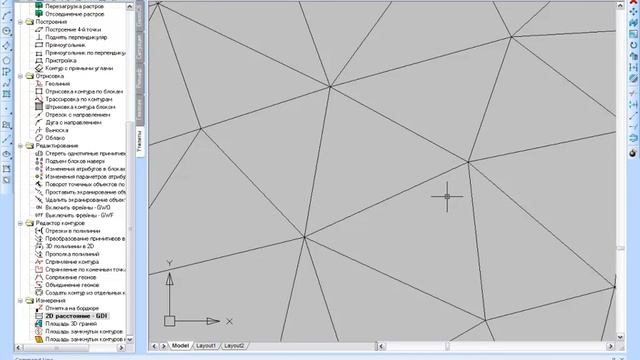Screen dimensions: 640x360
Task: Collapse the Редактирование folder node
Action: 20,146
